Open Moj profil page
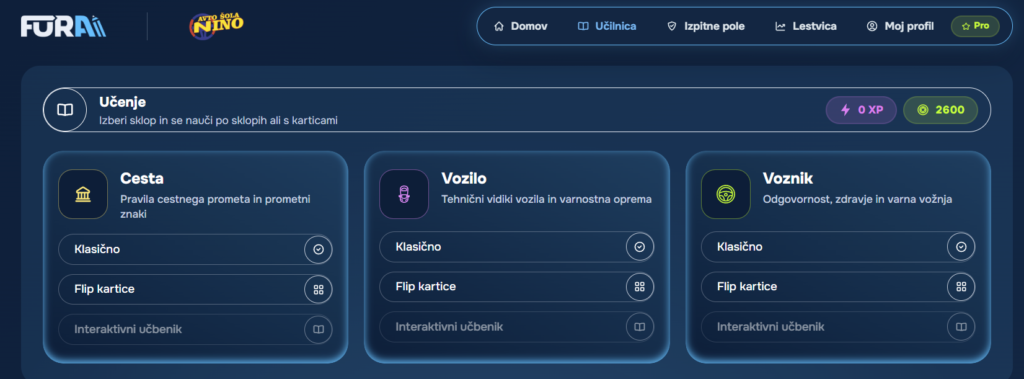 (901, 26)
